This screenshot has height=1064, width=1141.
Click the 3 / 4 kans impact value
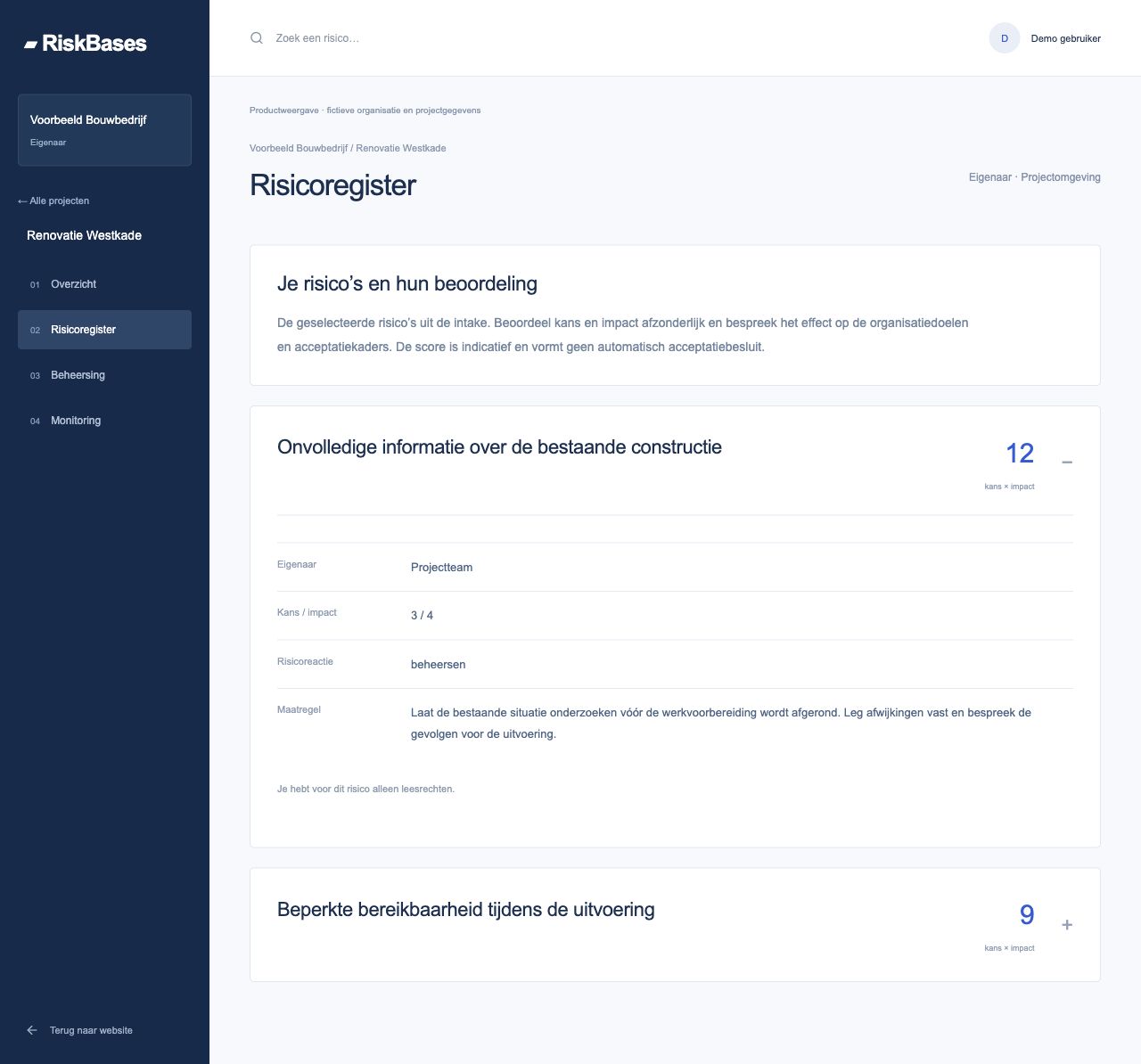[x=422, y=616]
